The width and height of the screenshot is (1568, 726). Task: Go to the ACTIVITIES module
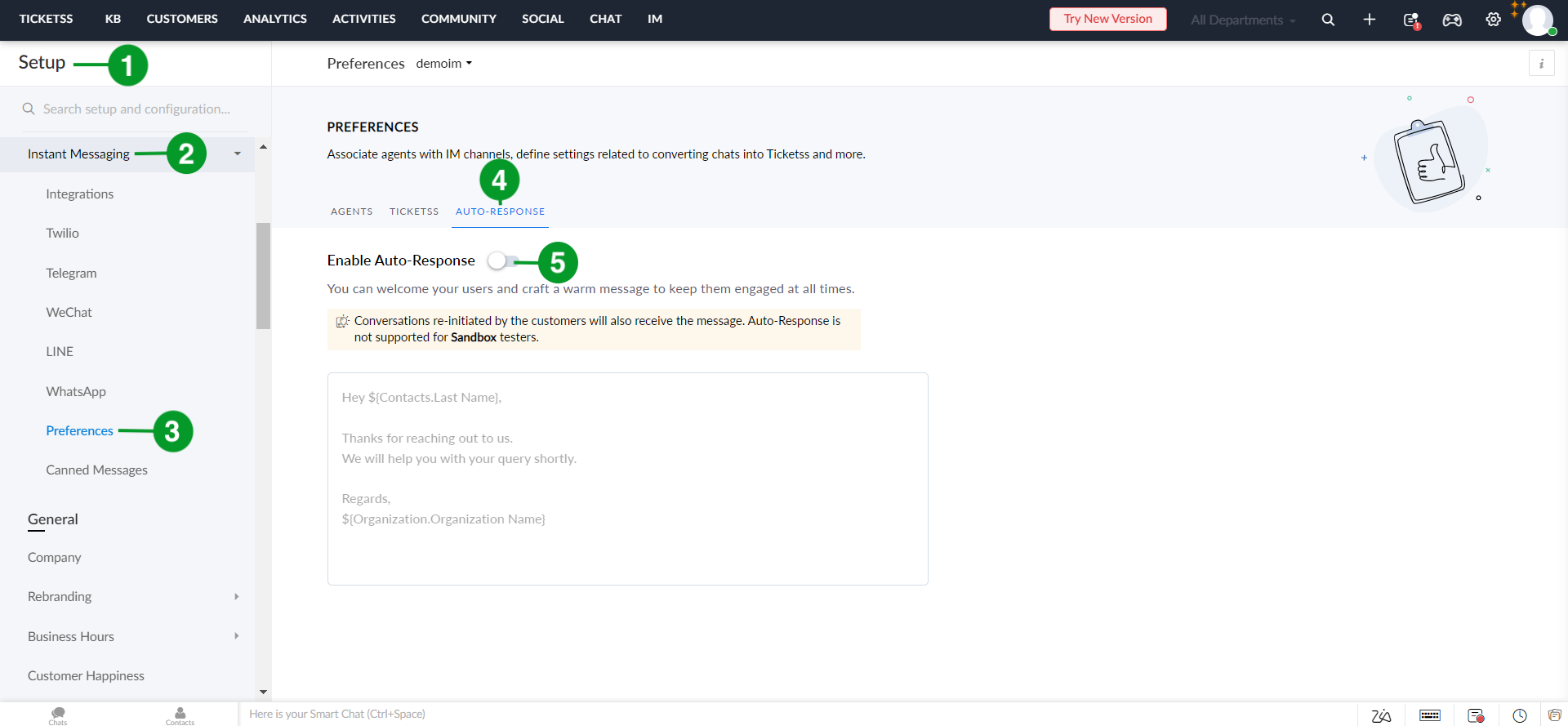(364, 19)
